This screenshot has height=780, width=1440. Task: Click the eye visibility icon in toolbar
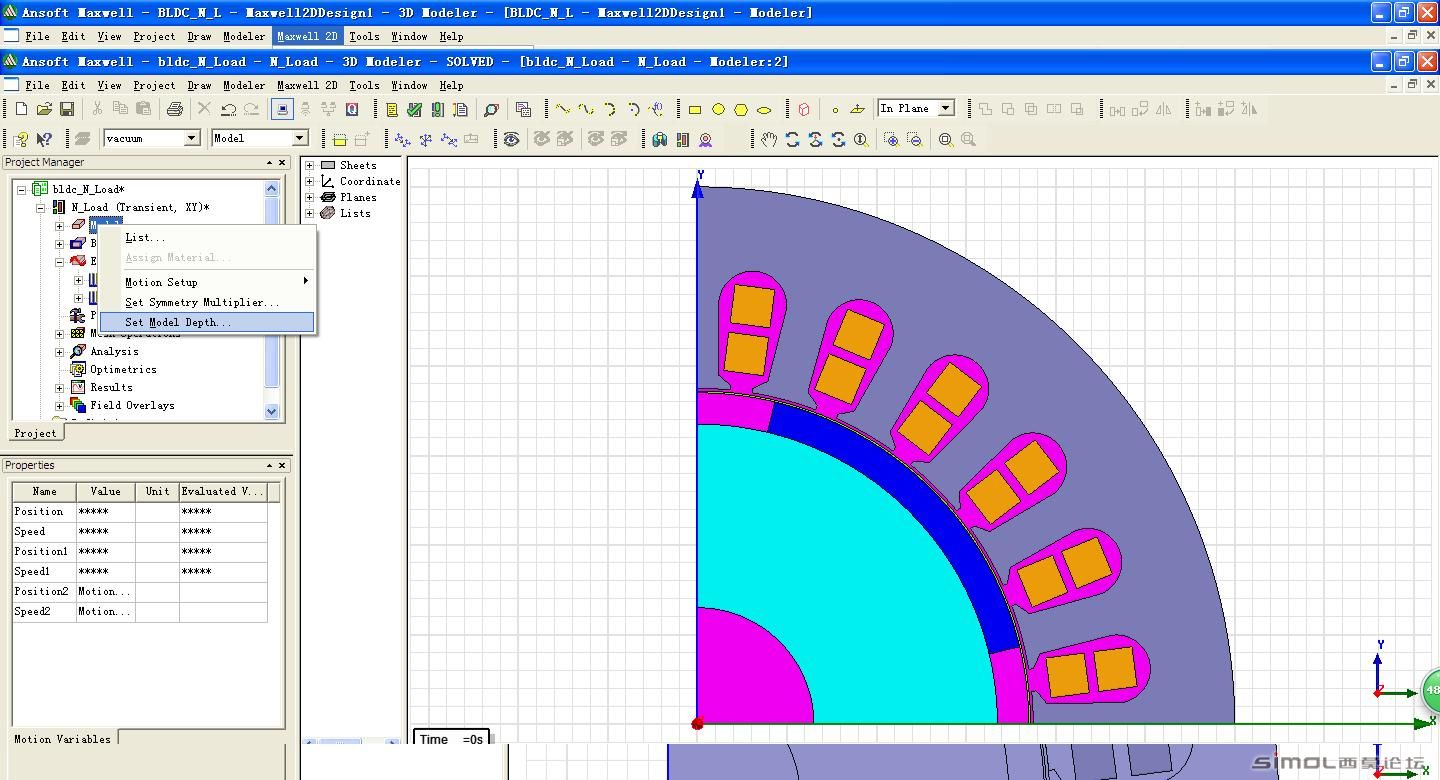point(511,140)
